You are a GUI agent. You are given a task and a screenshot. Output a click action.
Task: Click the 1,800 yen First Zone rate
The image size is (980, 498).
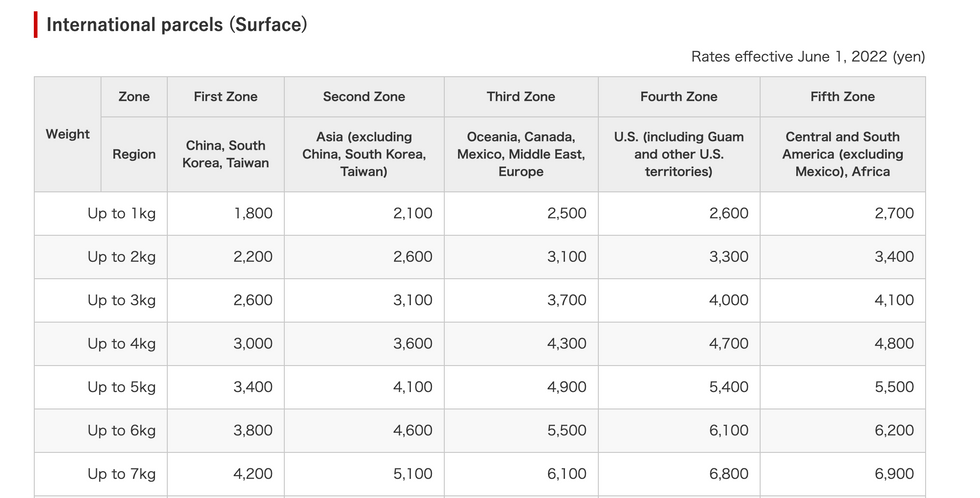[252, 213]
